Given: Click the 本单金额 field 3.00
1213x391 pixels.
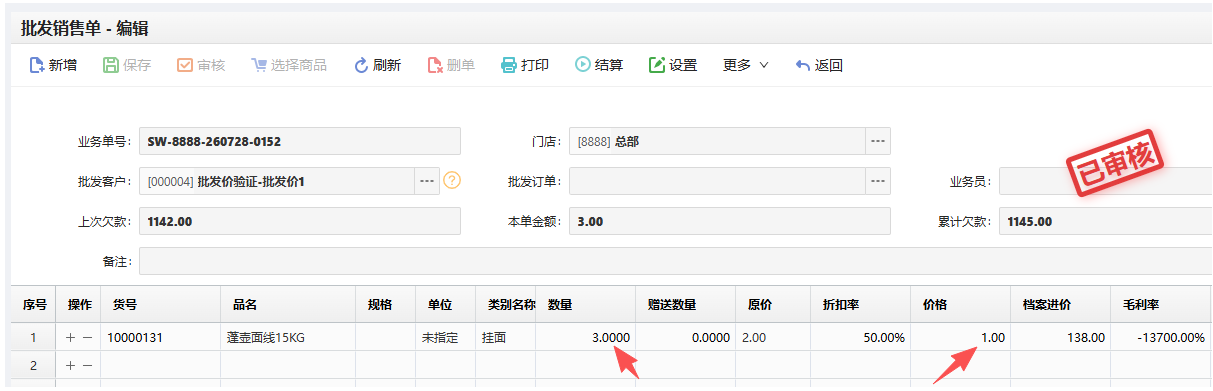Looking at the screenshot, I should click(x=729, y=221).
